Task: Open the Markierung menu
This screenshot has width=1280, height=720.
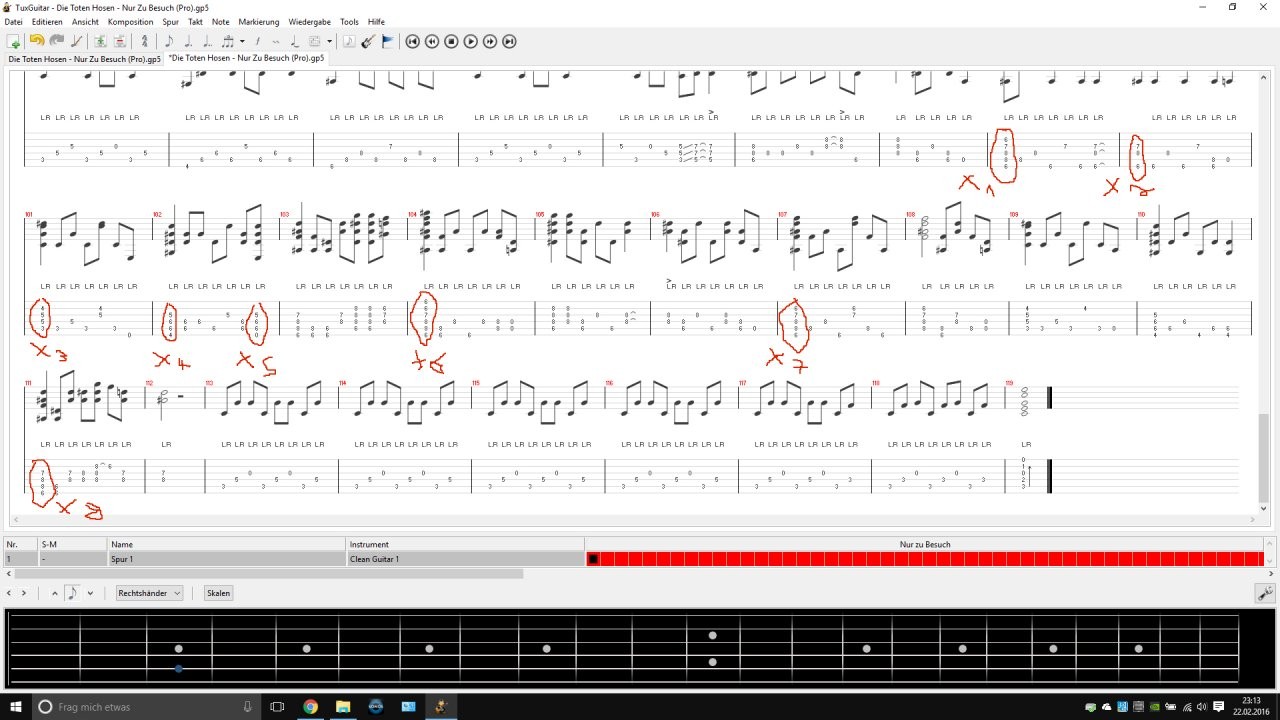Action: (x=259, y=21)
